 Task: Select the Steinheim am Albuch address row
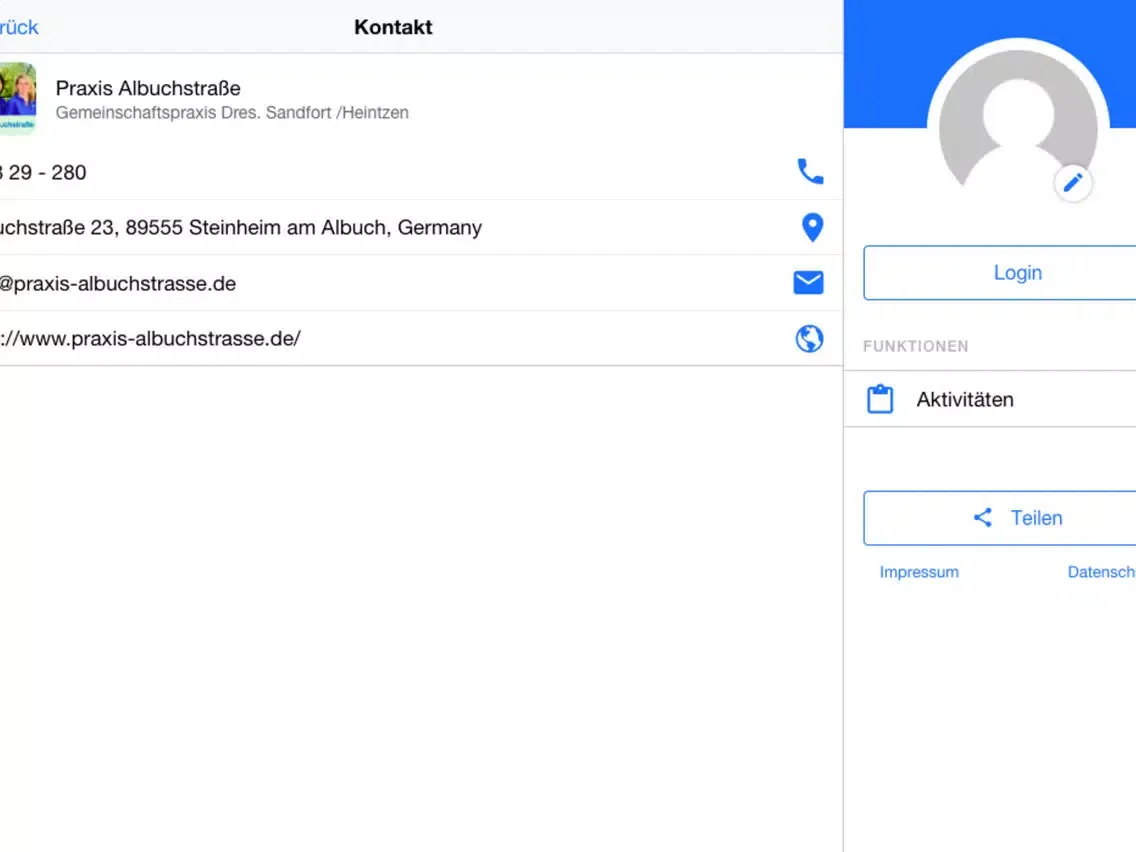pyautogui.click(x=421, y=227)
